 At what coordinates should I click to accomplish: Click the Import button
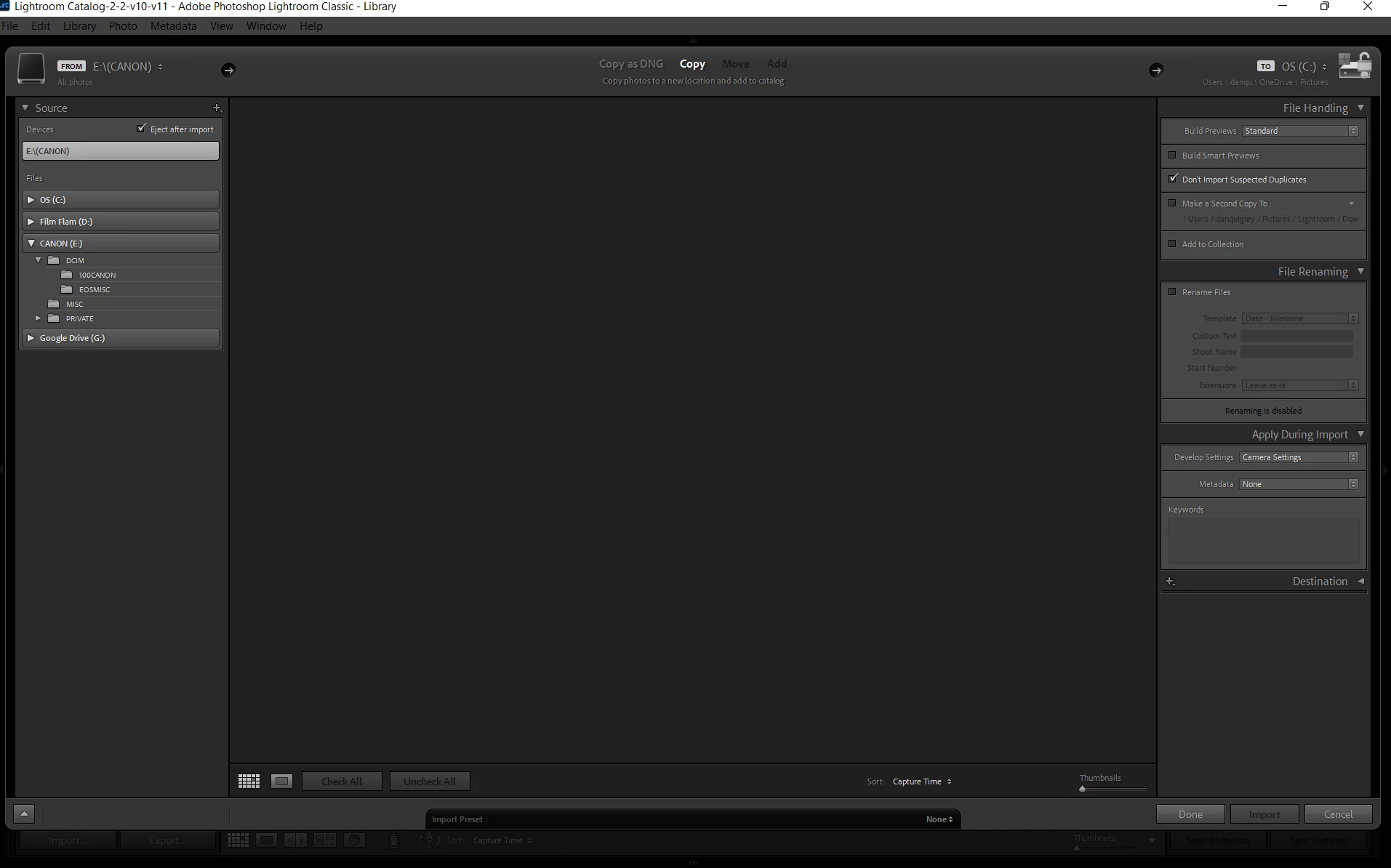pos(1264,813)
